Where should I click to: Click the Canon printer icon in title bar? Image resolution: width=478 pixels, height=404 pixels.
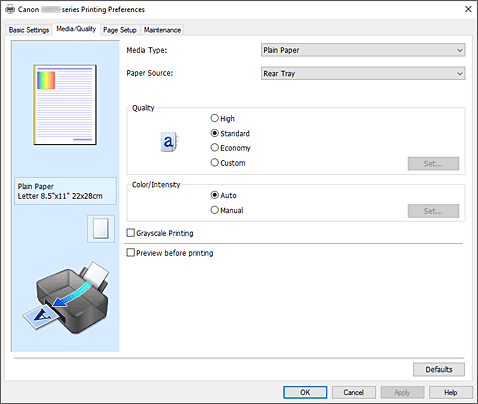10,9
